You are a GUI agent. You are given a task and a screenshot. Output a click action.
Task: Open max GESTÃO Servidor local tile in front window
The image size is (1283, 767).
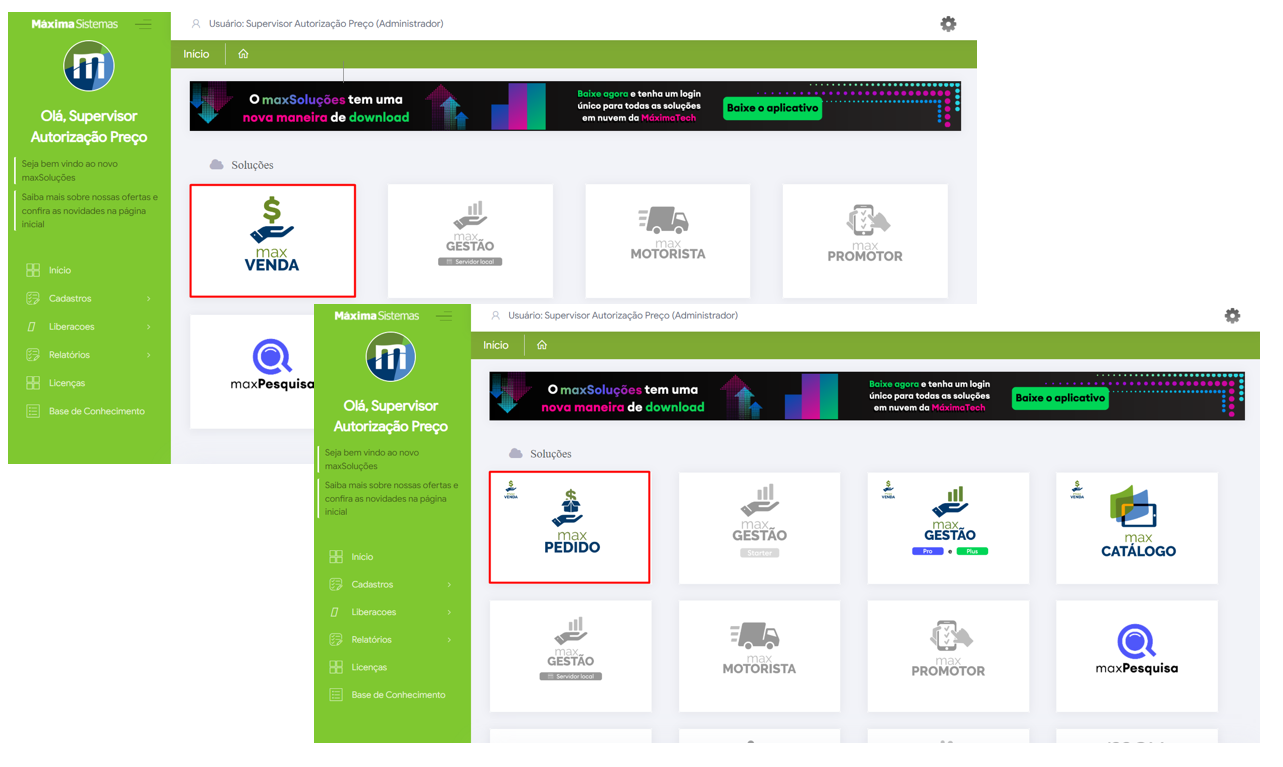pyautogui.click(x=570, y=656)
